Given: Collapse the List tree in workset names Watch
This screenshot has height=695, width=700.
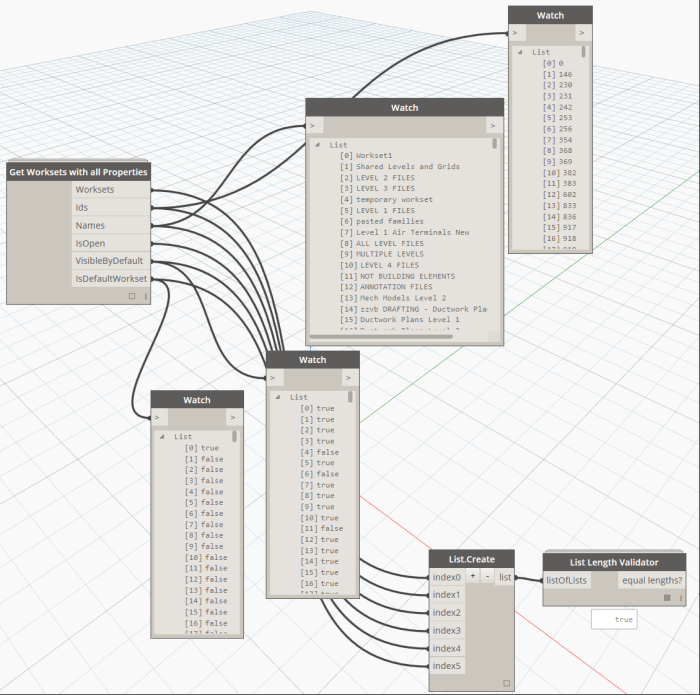Looking at the screenshot, I should pyautogui.click(x=318, y=145).
